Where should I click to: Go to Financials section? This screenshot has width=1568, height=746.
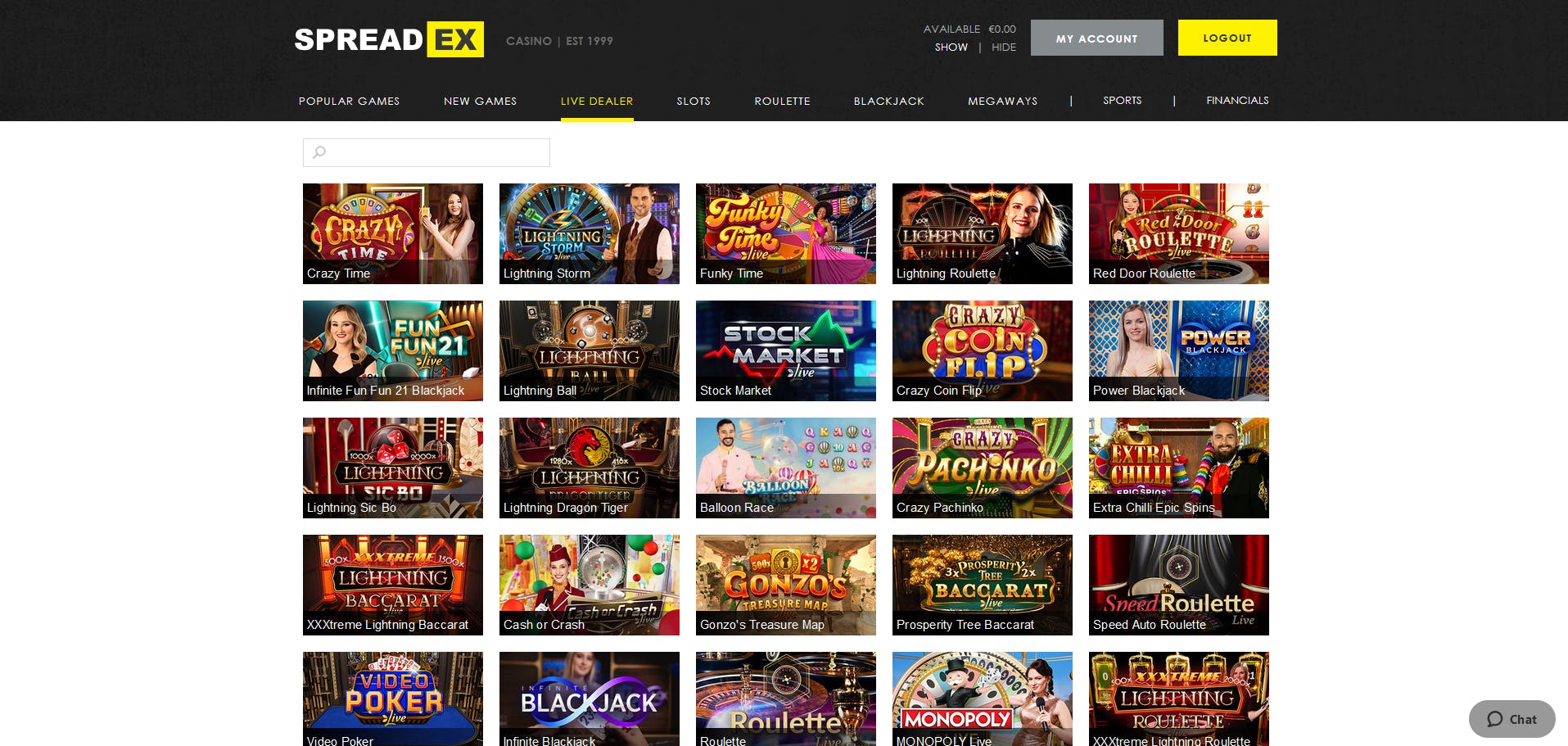click(x=1237, y=100)
